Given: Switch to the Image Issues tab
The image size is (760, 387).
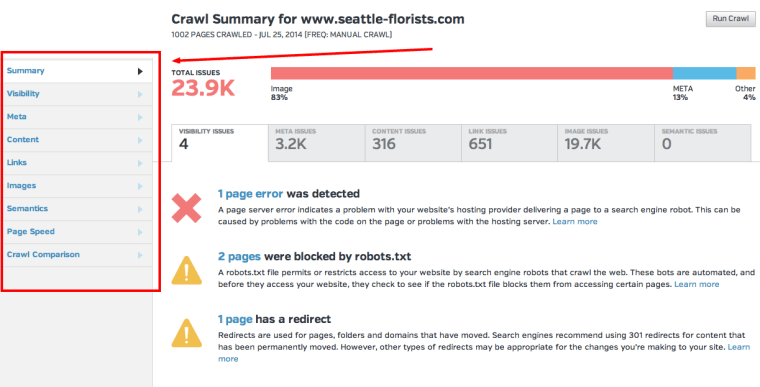Looking at the screenshot, I should pyautogui.click(x=606, y=143).
